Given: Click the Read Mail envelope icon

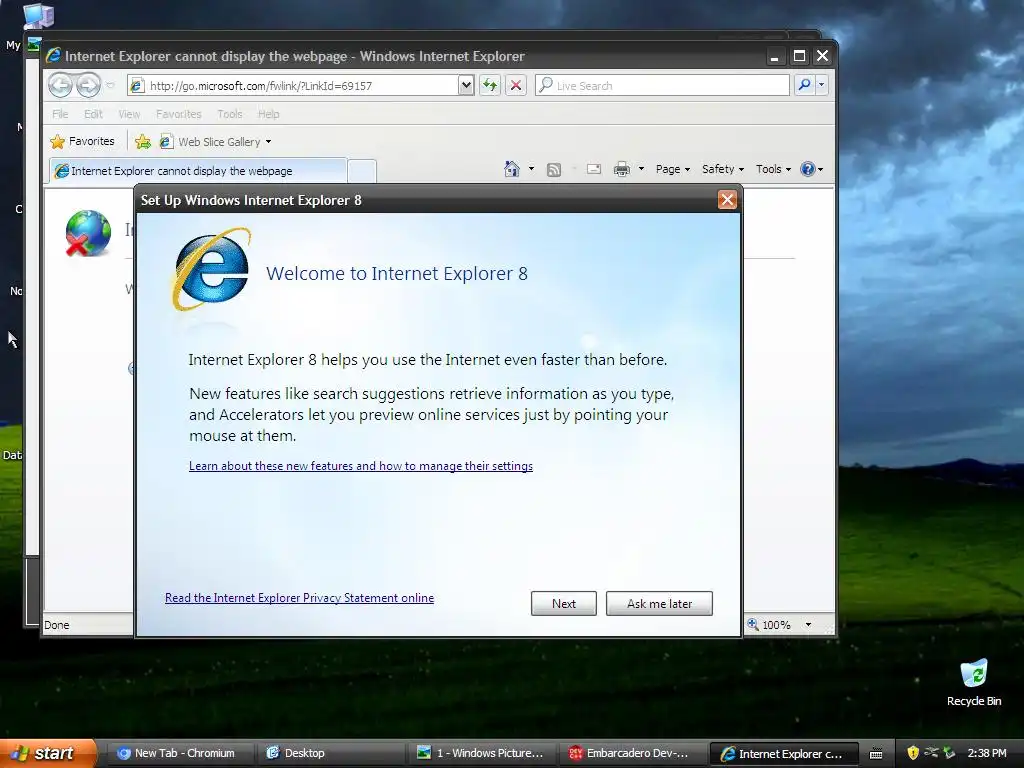Looking at the screenshot, I should (594, 169).
